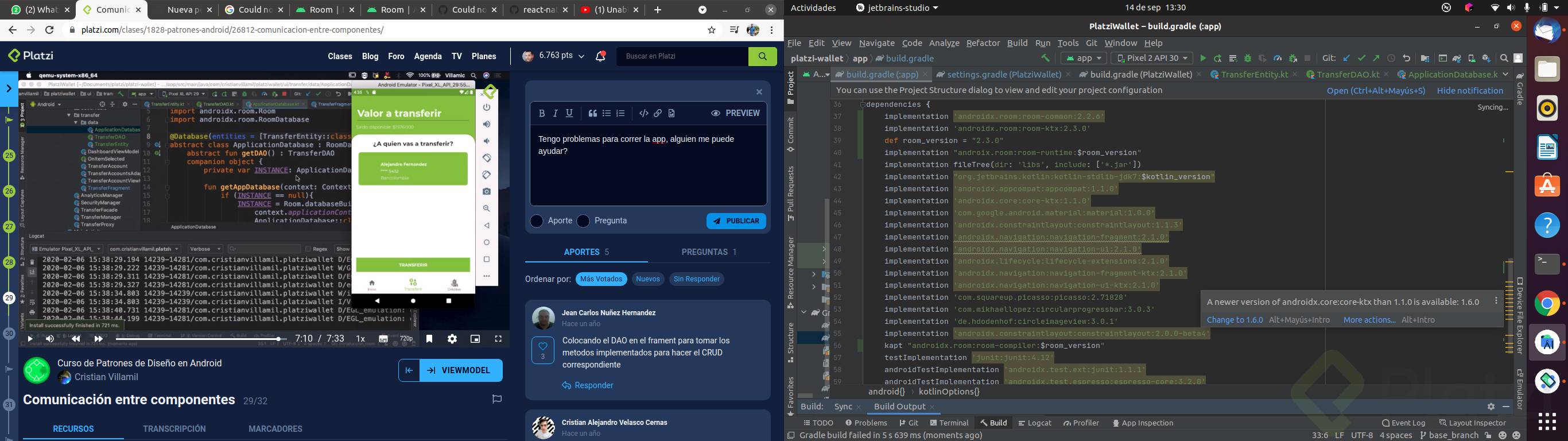Image resolution: width=1568 pixels, height=441 pixels.
Task: Toggle video subtitles
Action: click(x=383, y=339)
